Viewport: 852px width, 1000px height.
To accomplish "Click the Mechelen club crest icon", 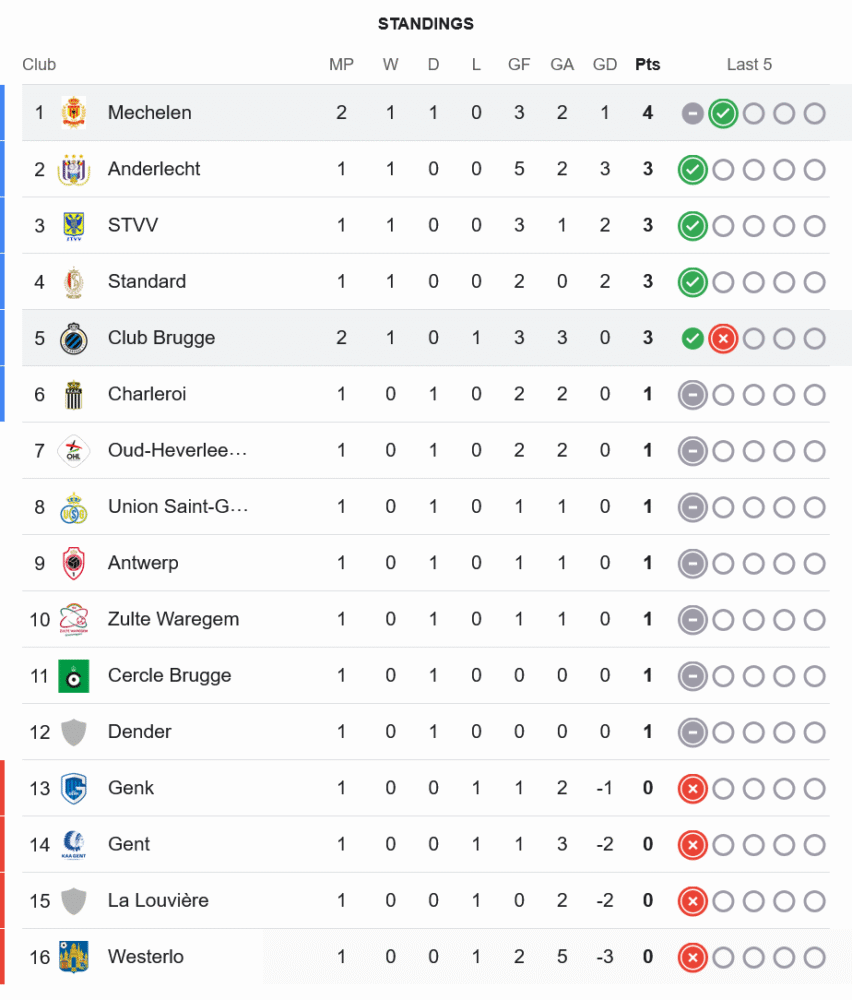I will point(74,113).
